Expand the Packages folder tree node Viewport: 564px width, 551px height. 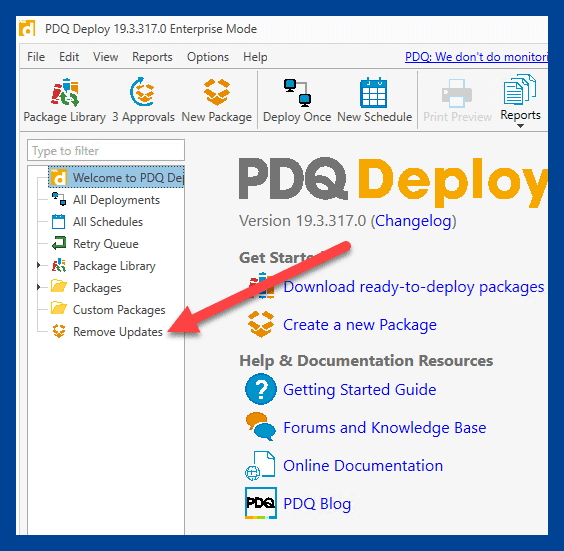click(38, 287)
